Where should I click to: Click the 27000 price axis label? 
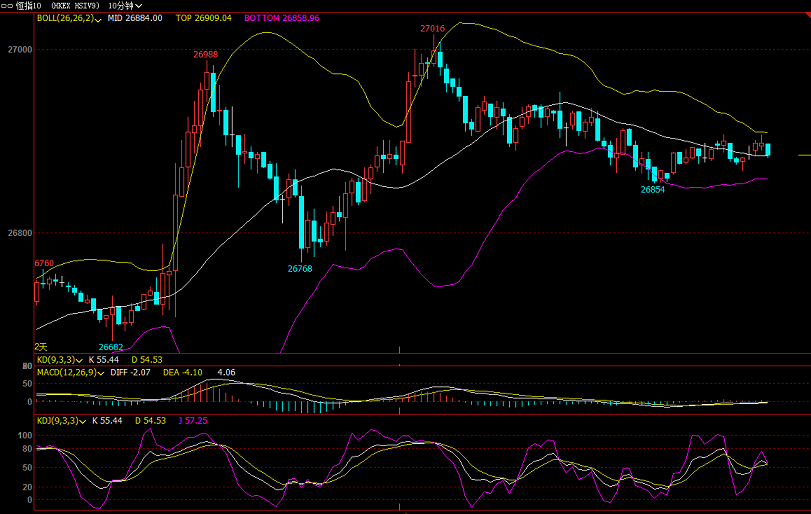(x=19, y=49)
